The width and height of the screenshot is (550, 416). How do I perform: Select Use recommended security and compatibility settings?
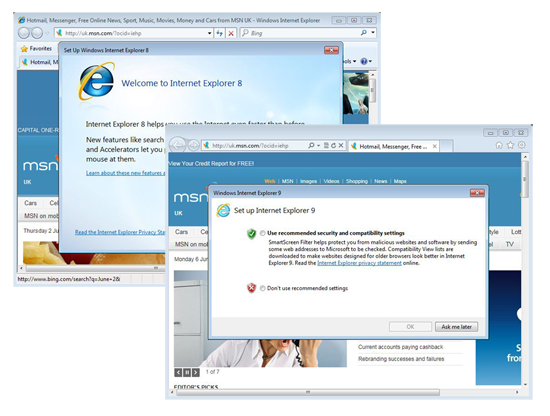tap(263, 233)
